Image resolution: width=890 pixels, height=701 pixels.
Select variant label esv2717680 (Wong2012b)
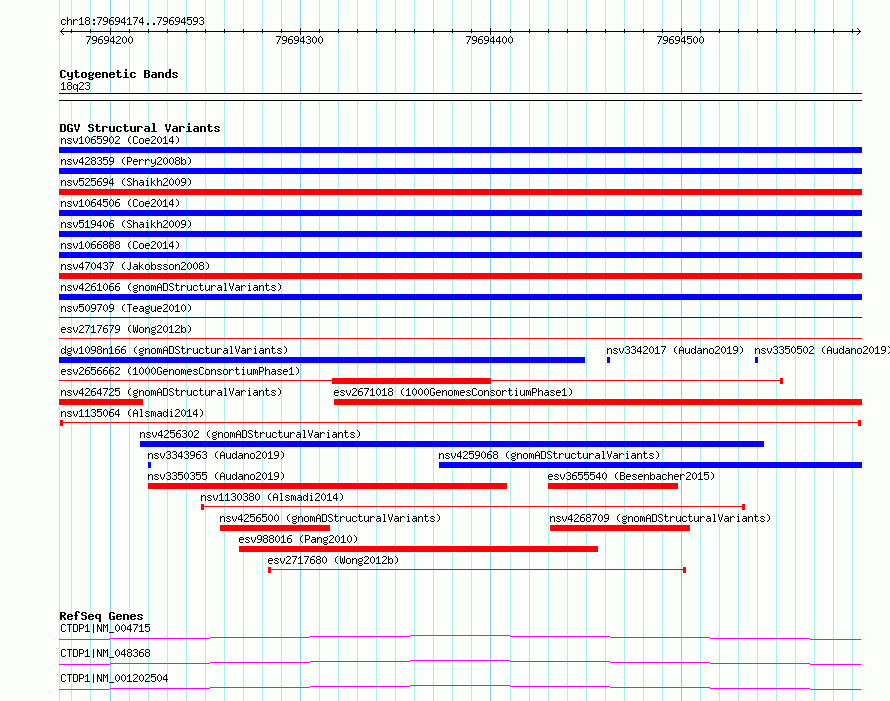coord(333,560)
